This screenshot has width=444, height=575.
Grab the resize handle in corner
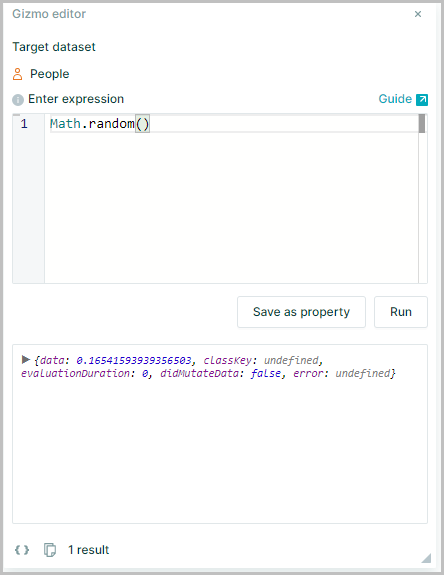click(x=426, y=558)
